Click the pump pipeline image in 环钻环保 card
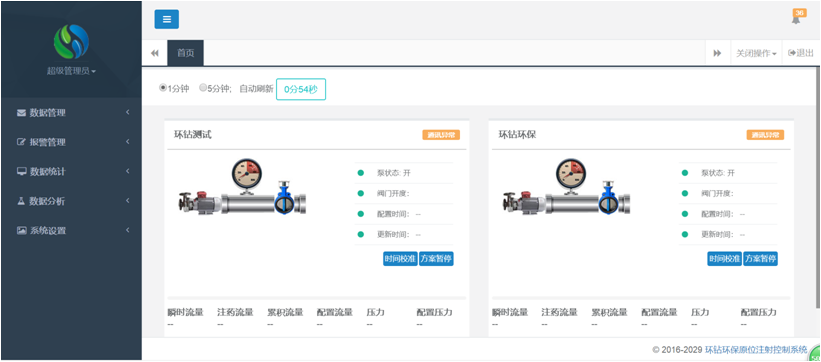The height and width of the screenshot is (362, 821). click(567, 187)
